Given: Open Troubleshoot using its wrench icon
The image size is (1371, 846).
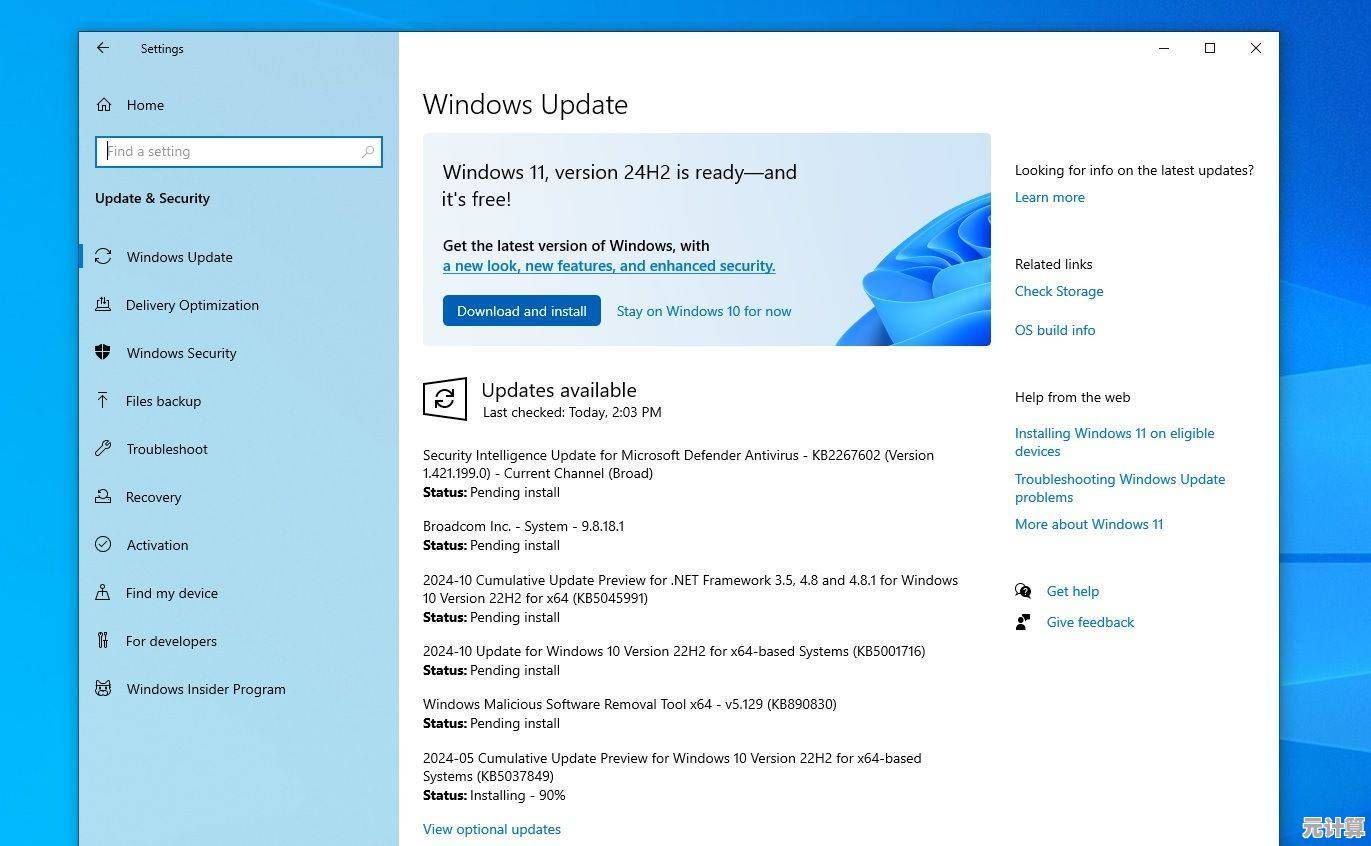Looking at the screenshot, I should point(104,448).
